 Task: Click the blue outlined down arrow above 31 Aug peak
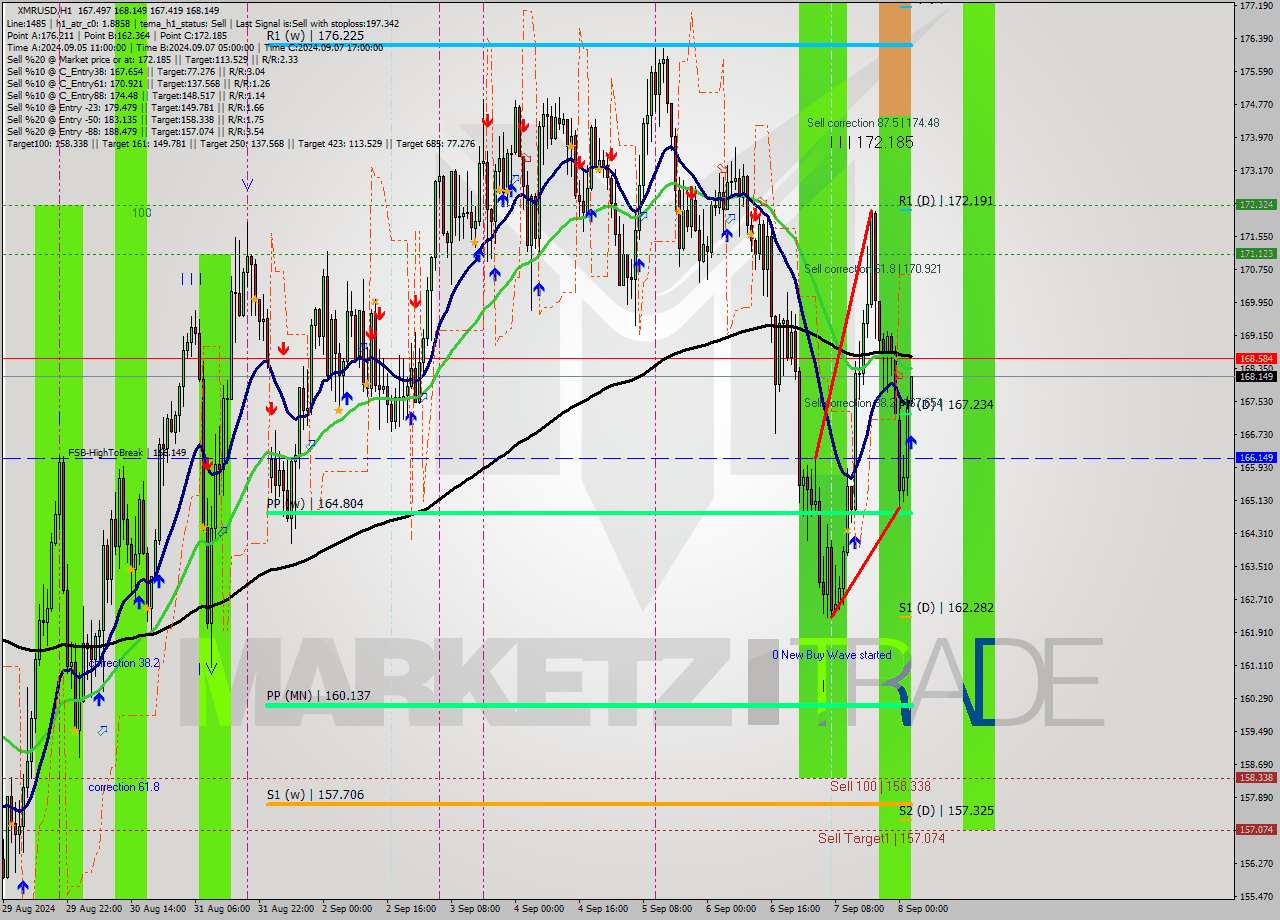click(247, 184)
